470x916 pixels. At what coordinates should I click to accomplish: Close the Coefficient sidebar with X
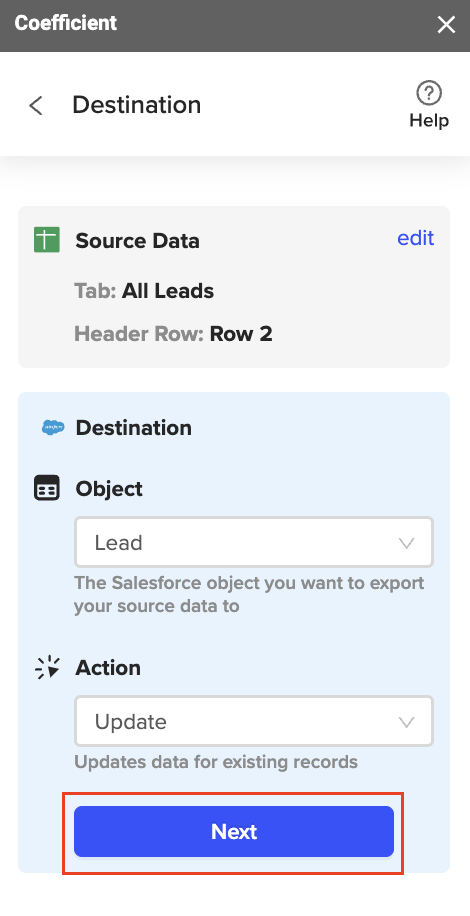click(x=447, y=25)
